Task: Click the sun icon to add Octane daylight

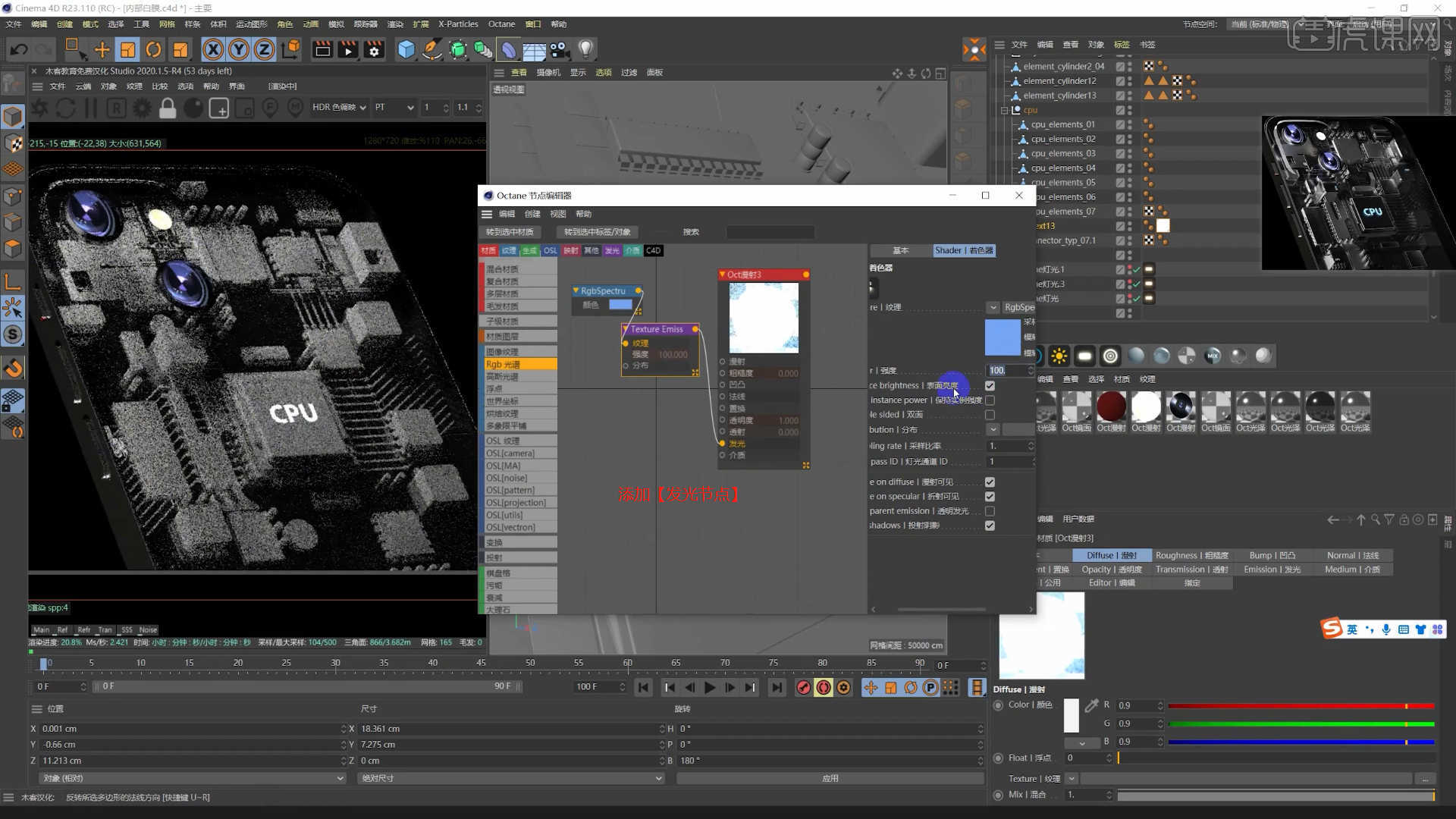Action: [x=1059, y=356]
